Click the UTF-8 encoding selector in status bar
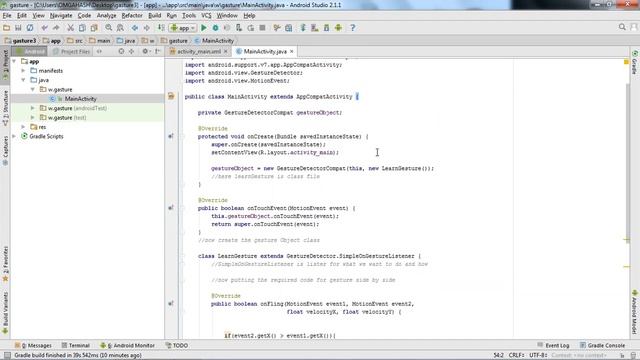The width and height of the screenshot is (640, 360). 539,355
